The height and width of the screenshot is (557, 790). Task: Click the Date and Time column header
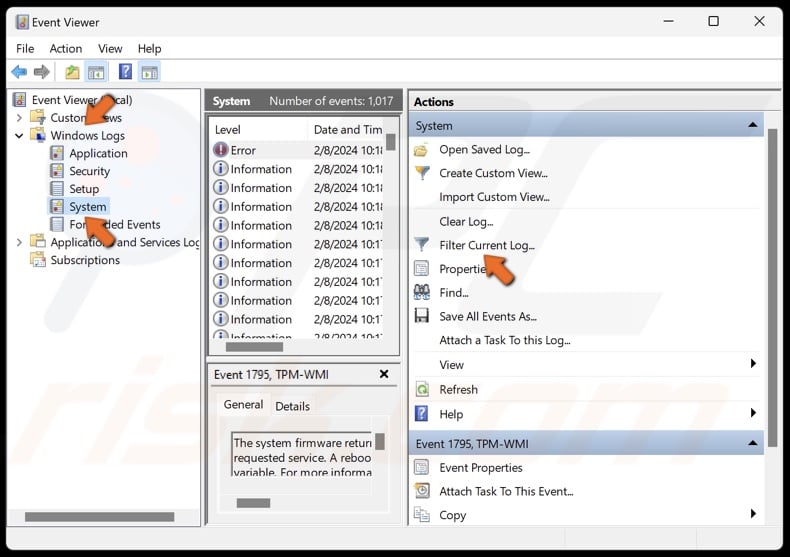(348, 130)
